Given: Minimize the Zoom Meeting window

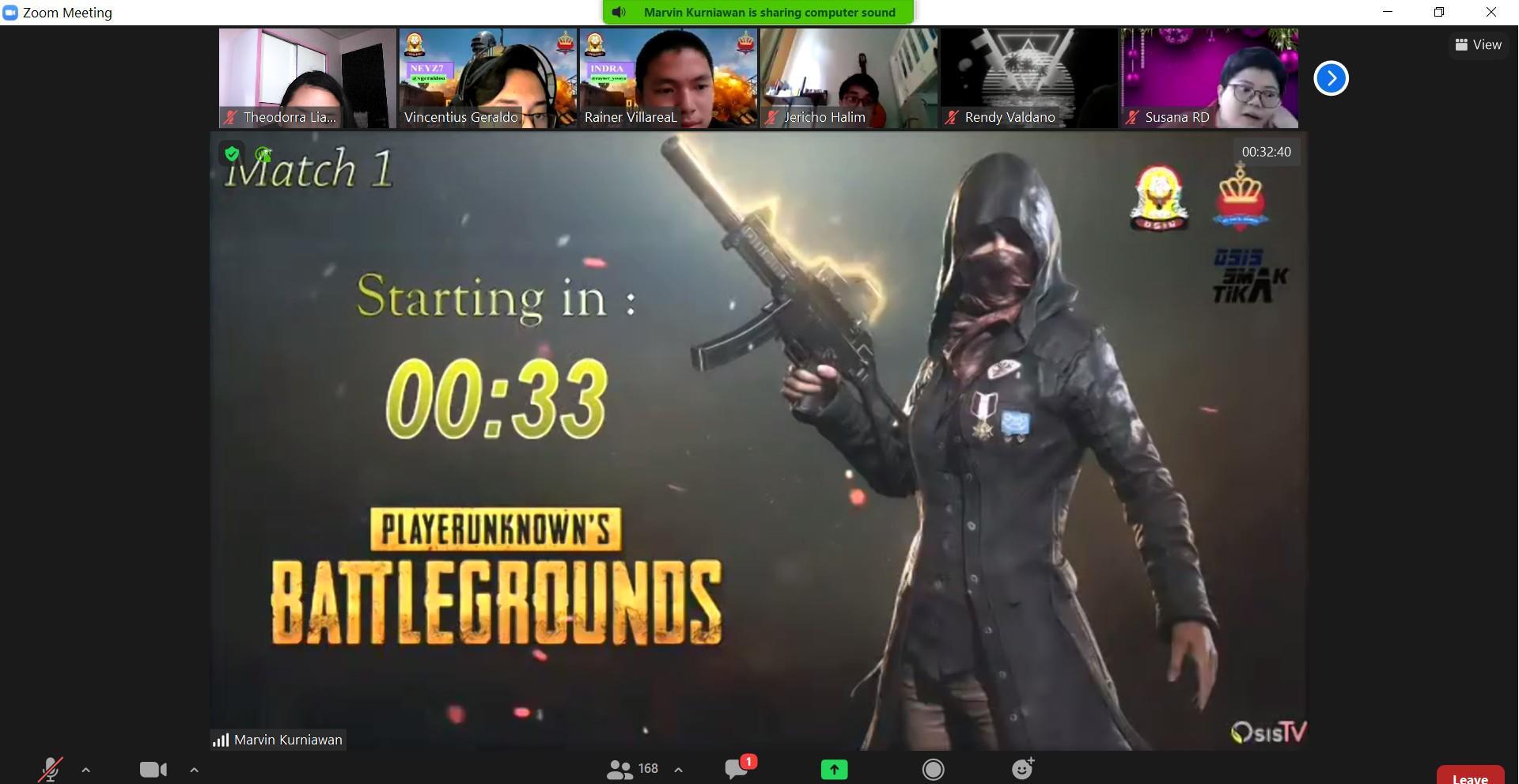Looking at the screenshot, I should [1387, 12].
